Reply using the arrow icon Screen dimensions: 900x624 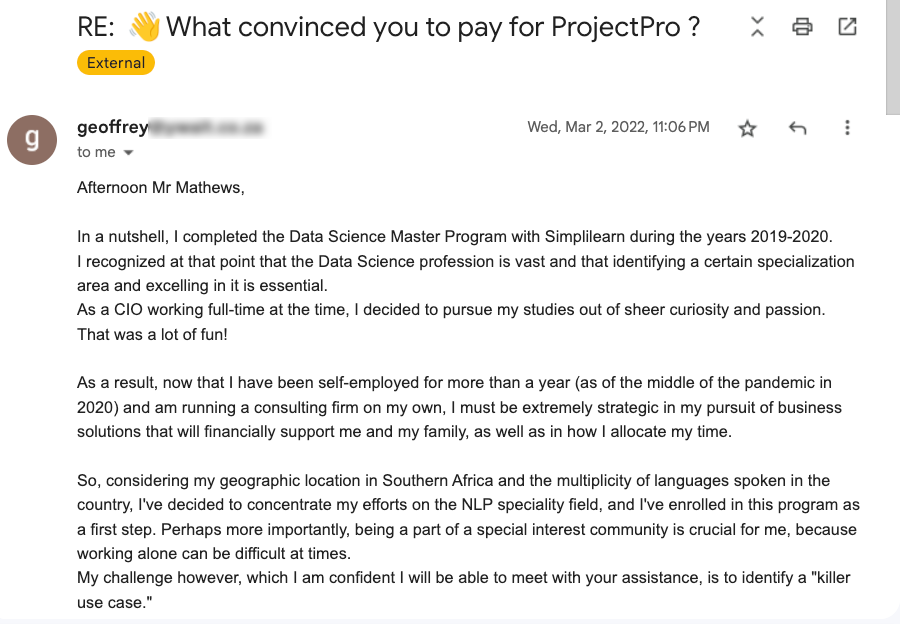point(797,128)
